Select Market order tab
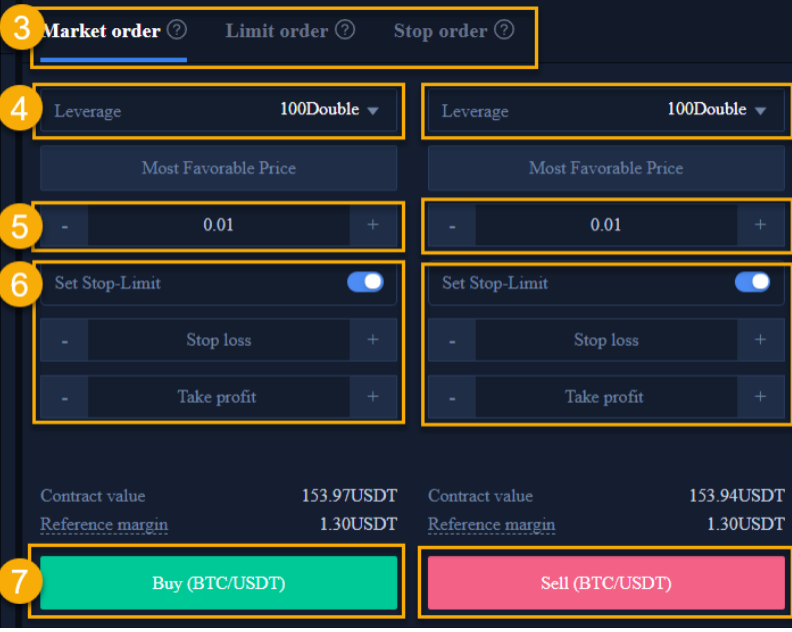The width and height of the screenshot is (792, 632). click(101, 31)
